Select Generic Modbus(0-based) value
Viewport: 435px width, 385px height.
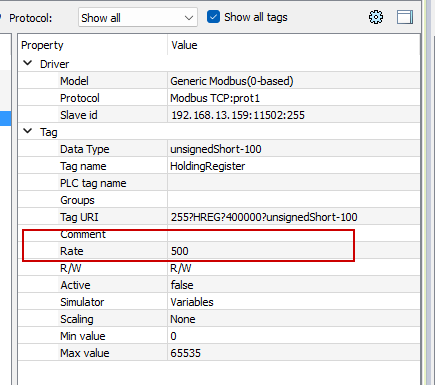(232, 81)
